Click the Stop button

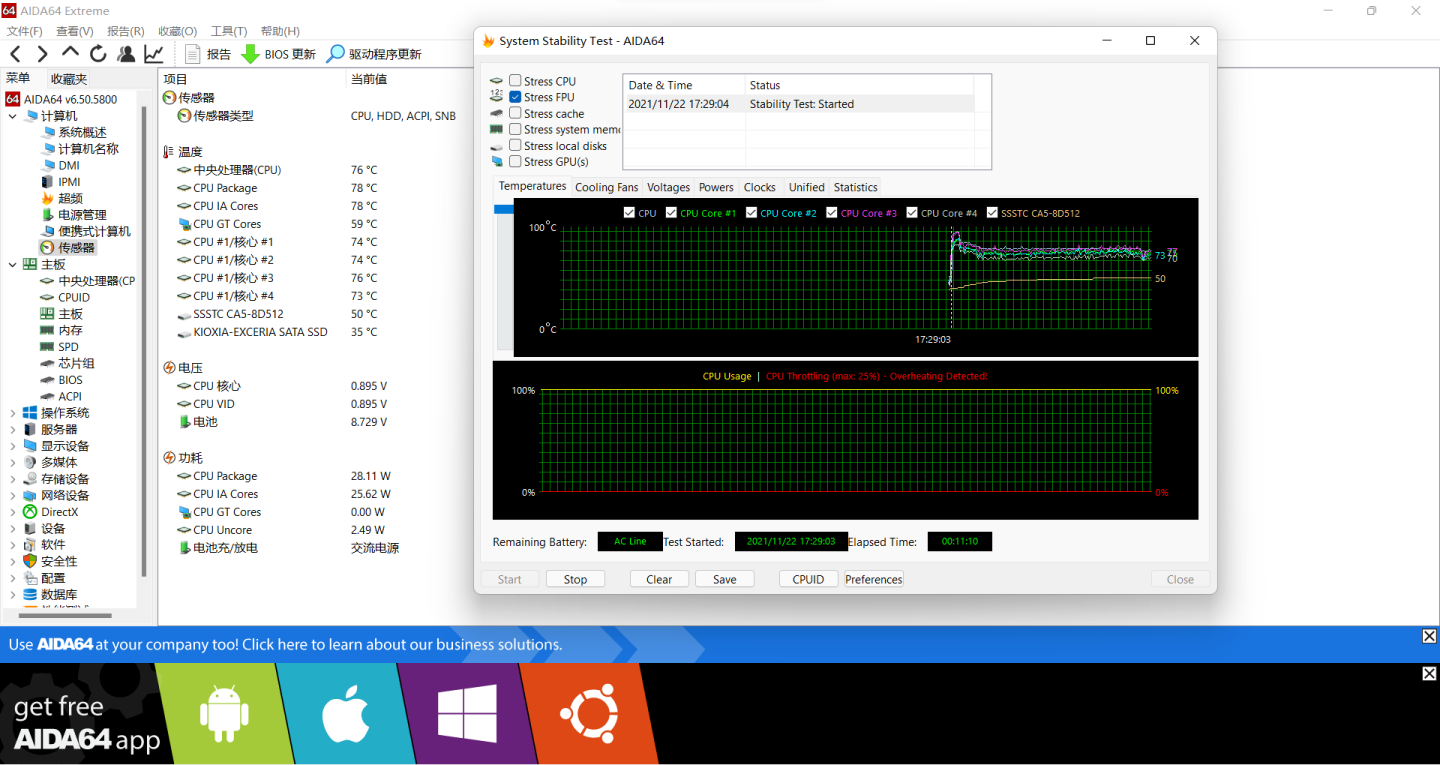point(575,579)
